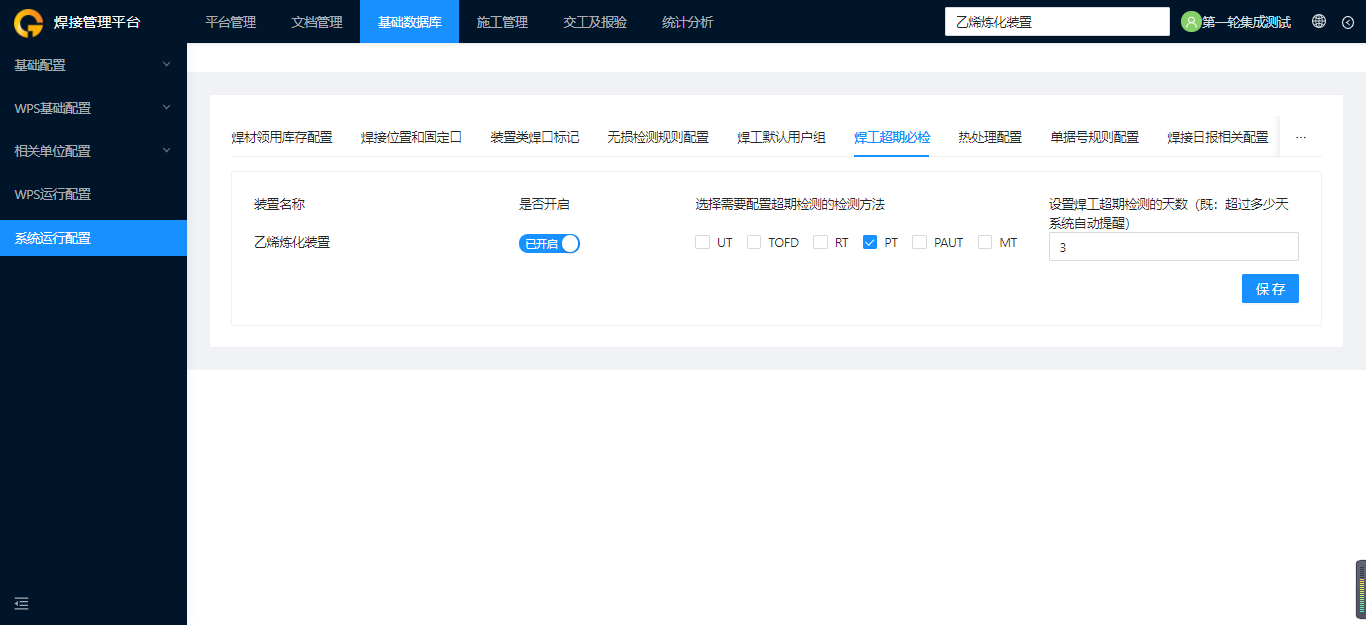1366x625 pixels.
Task: Expand the WPS基础配置 sidebar group
Action: click(93, 108)
